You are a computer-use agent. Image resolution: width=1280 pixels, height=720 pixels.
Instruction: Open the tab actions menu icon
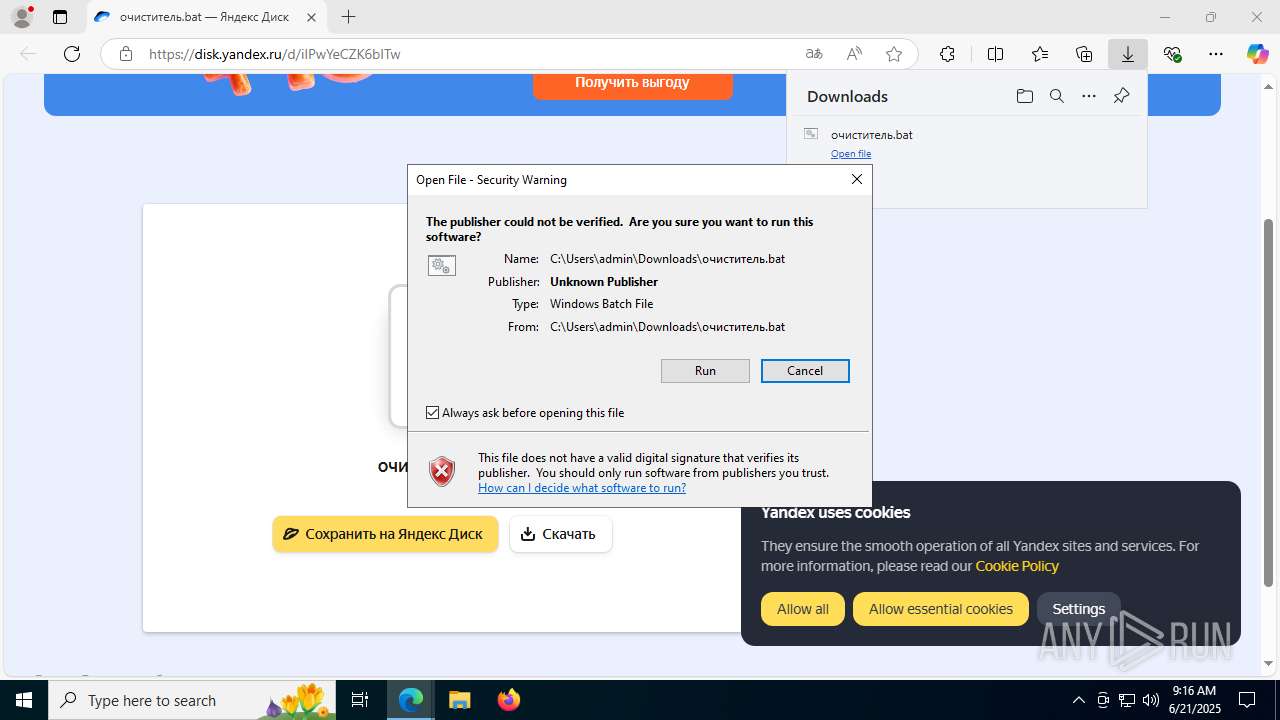point(60,17)
